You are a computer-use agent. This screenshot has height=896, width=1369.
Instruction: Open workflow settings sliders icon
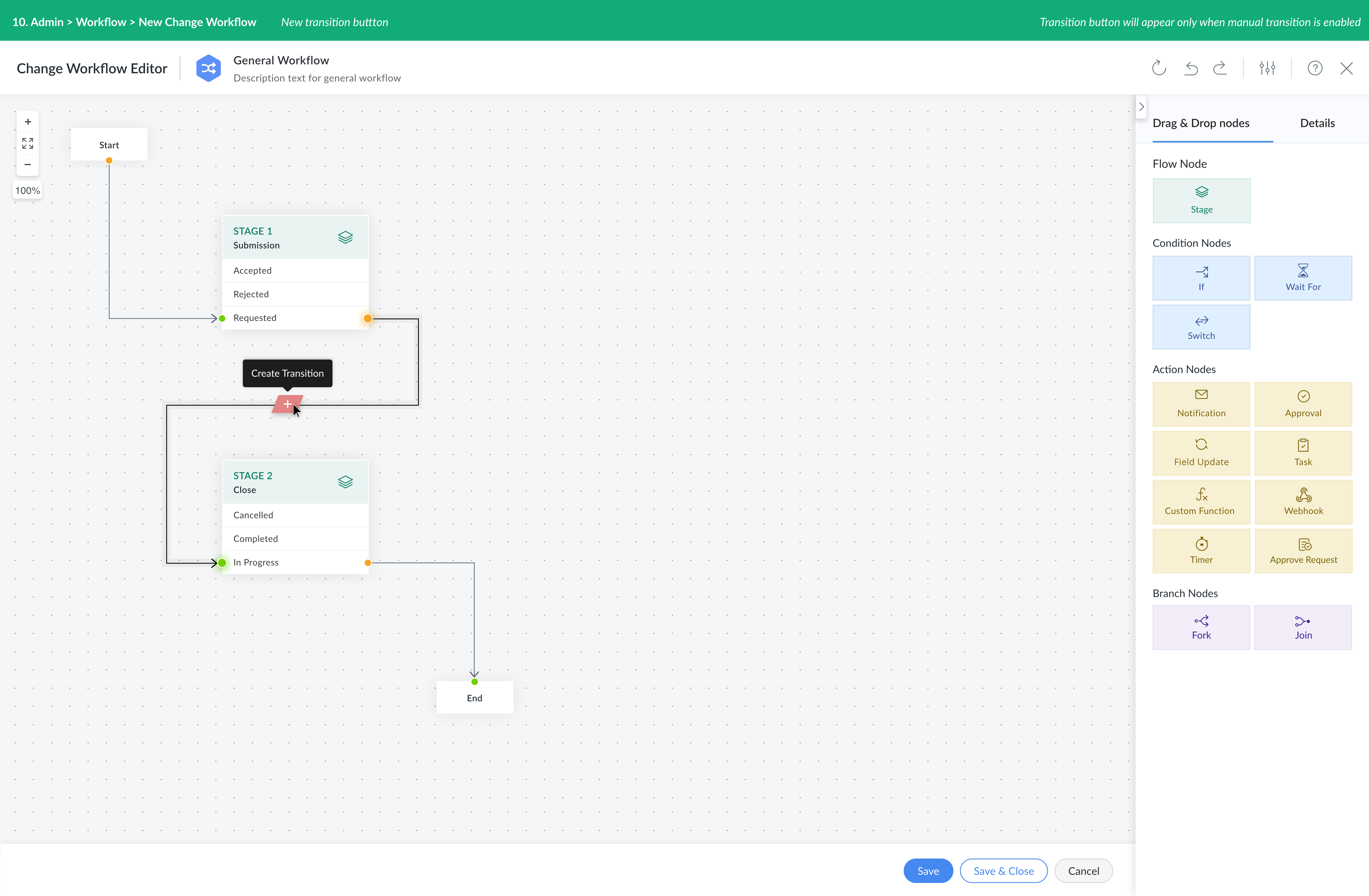[1267, 68]
